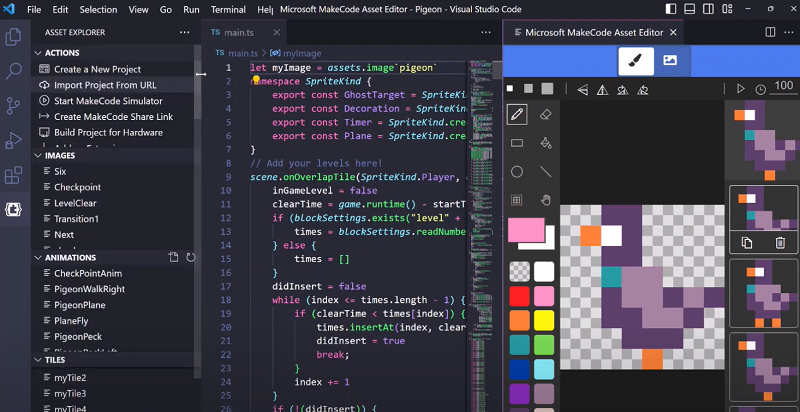
Task: Click Import Project From URL
Action: 105,85
